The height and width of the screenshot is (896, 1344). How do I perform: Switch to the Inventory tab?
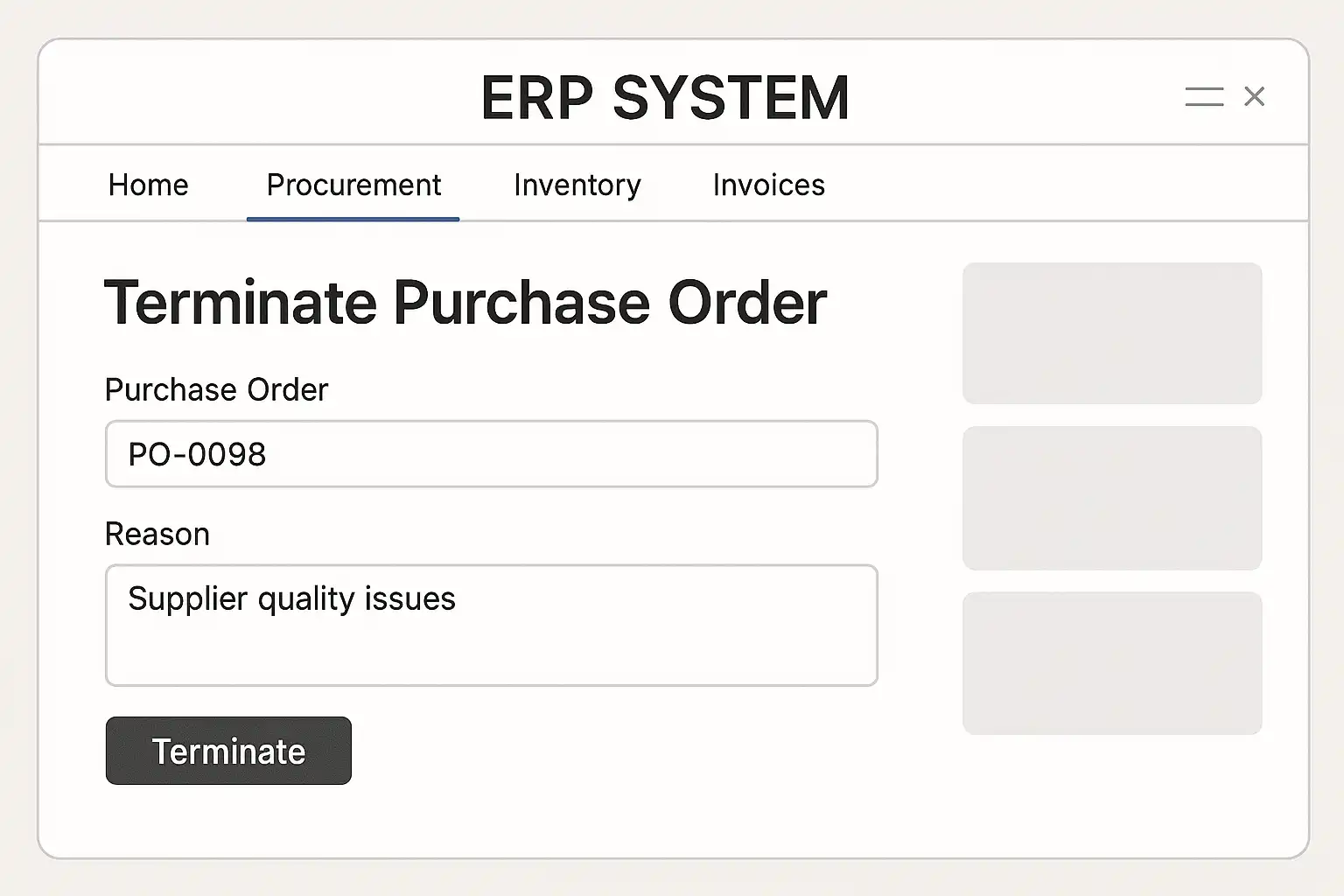click(x=577, y=185)
